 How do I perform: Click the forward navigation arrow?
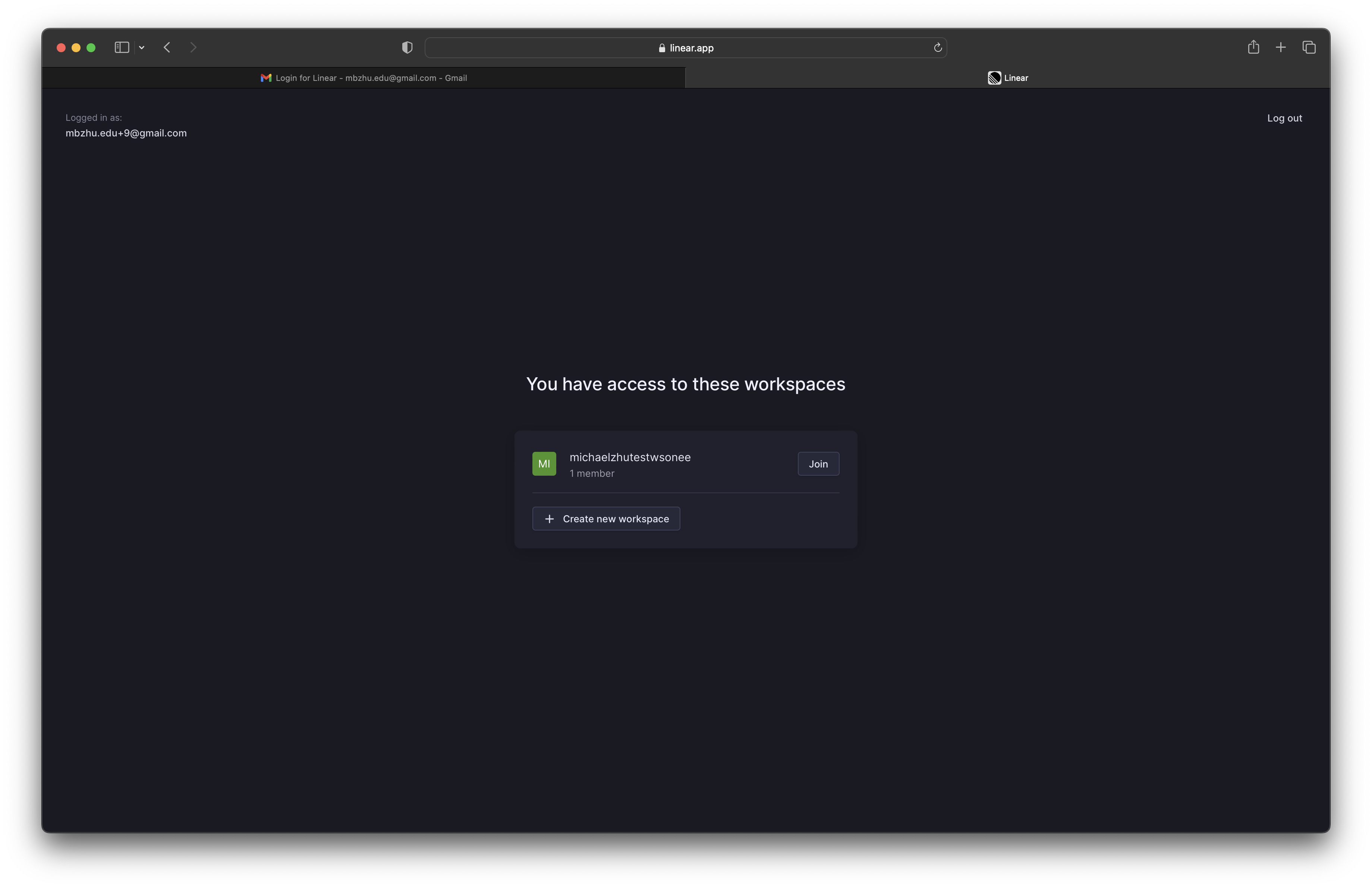193,47
